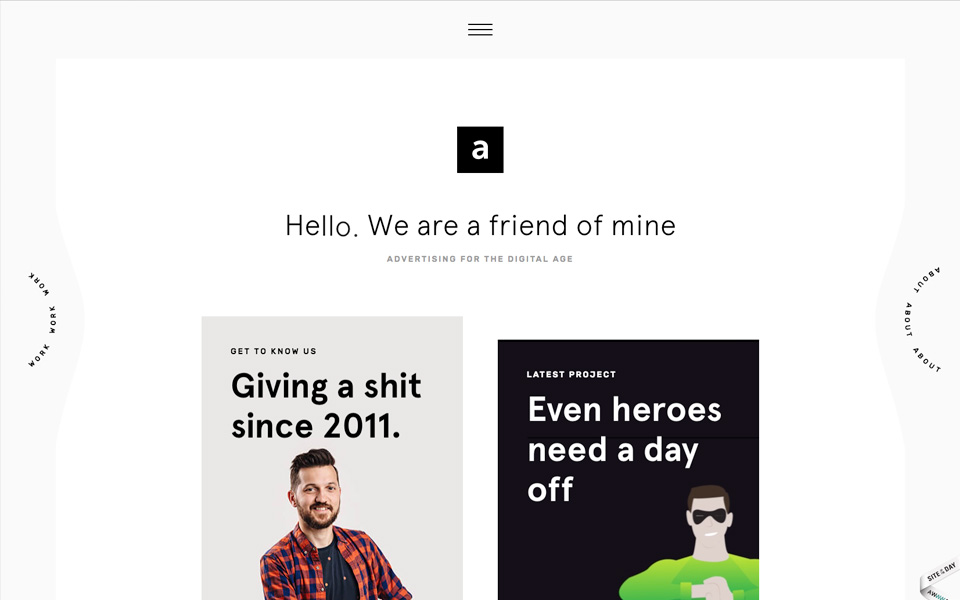Click the masked hero illustration
The image size is (960, 600).
click(x=691, y=542)
